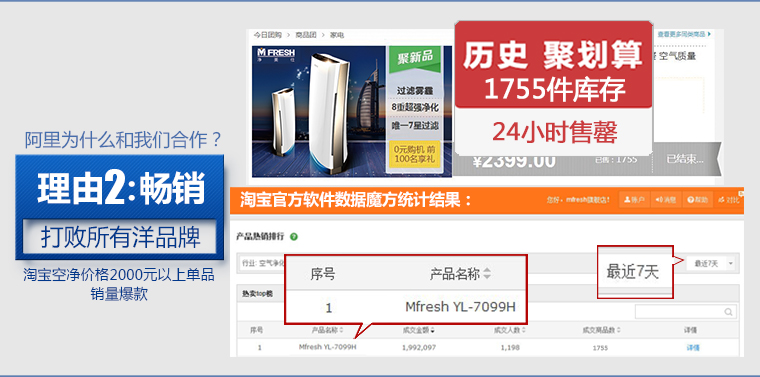Open 消息 messages with speaker icon
Image resolution: width=760 pixels, height=377 pixels.
click(x=665, y=200)
